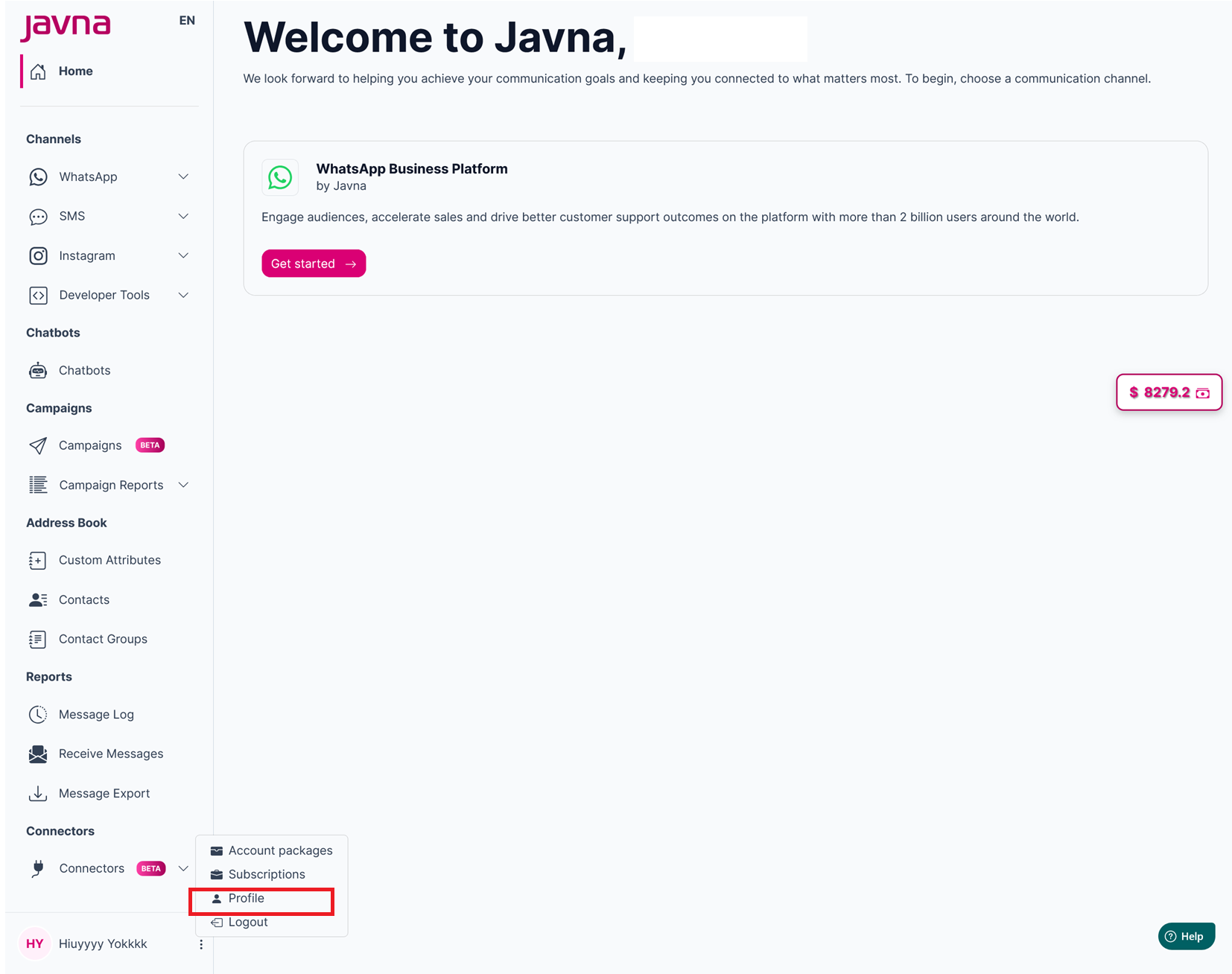
Task: Expand the Developer Tools chevron
Action: coord(183,296)
